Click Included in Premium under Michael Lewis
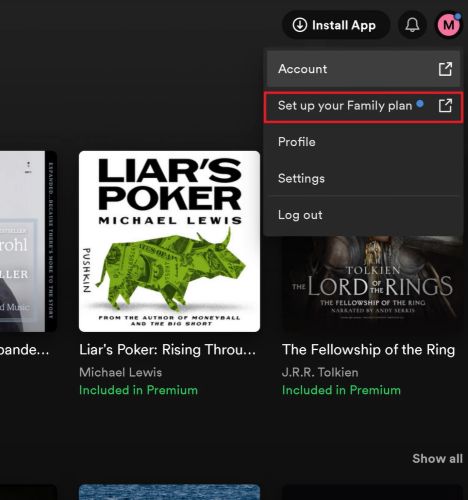The image size is (468, 500). click(138, 390)
